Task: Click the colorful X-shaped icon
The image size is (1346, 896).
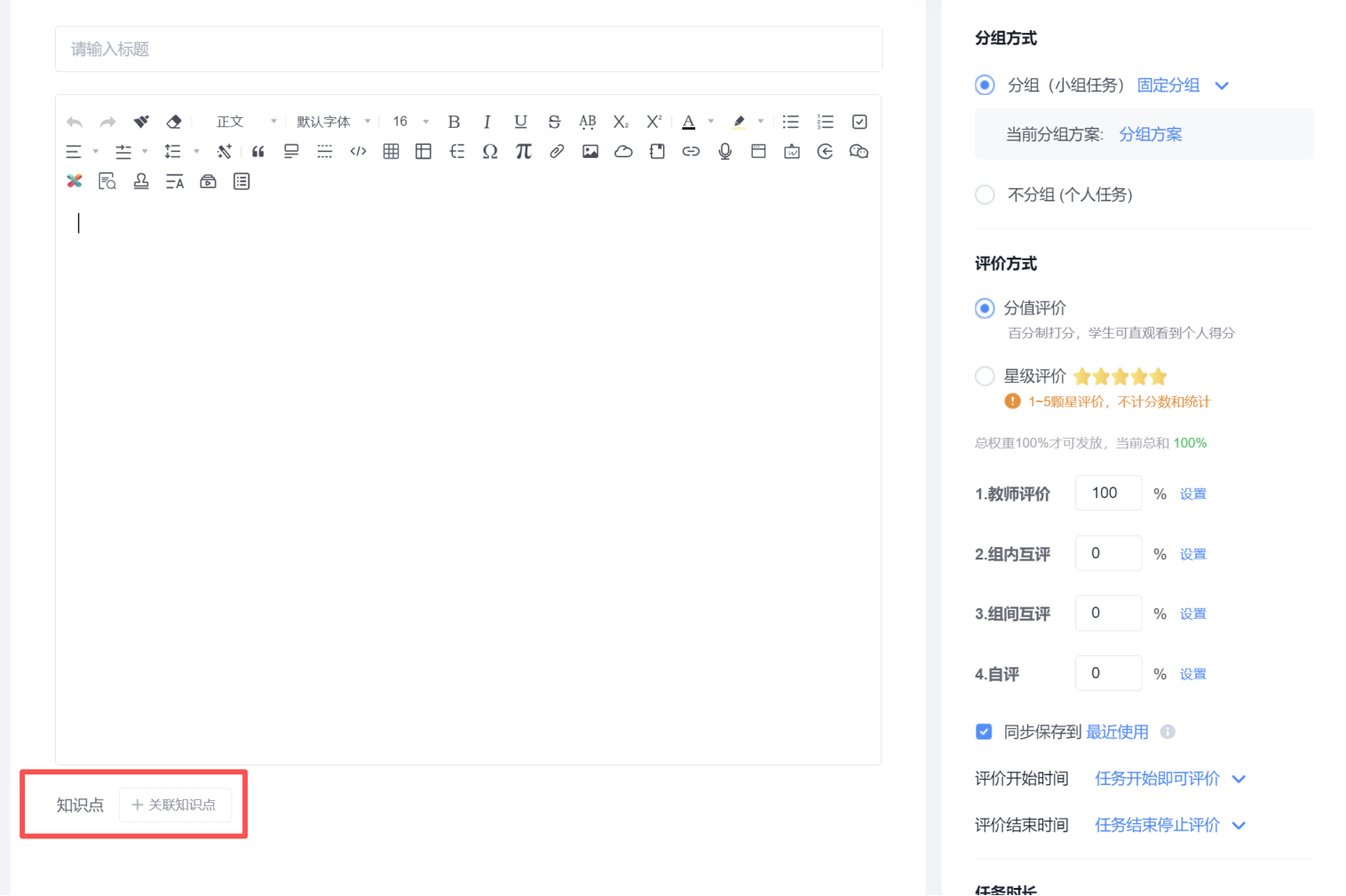Action: click(75, 182)
